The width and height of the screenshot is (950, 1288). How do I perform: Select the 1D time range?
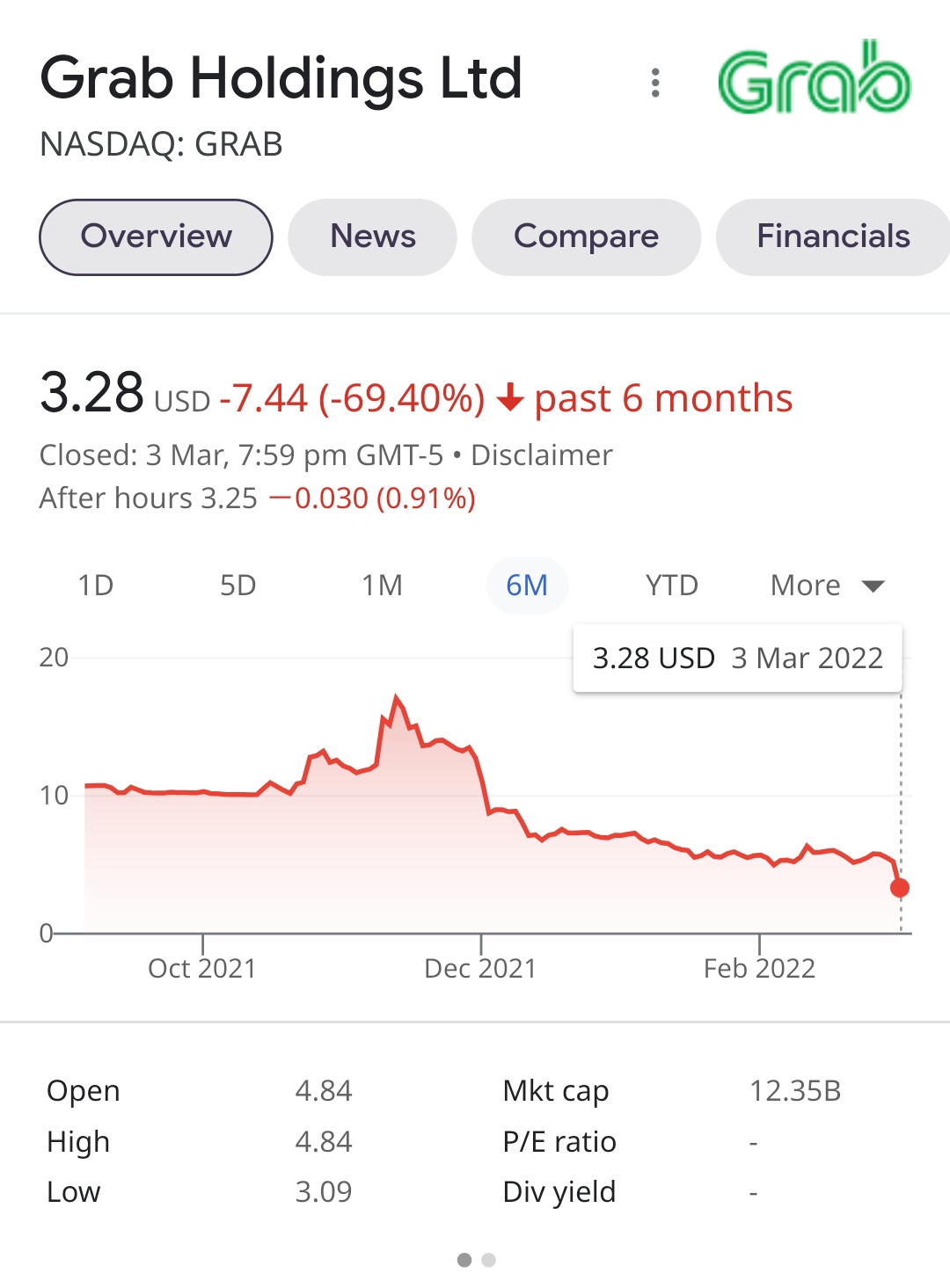tap(96, 586)
